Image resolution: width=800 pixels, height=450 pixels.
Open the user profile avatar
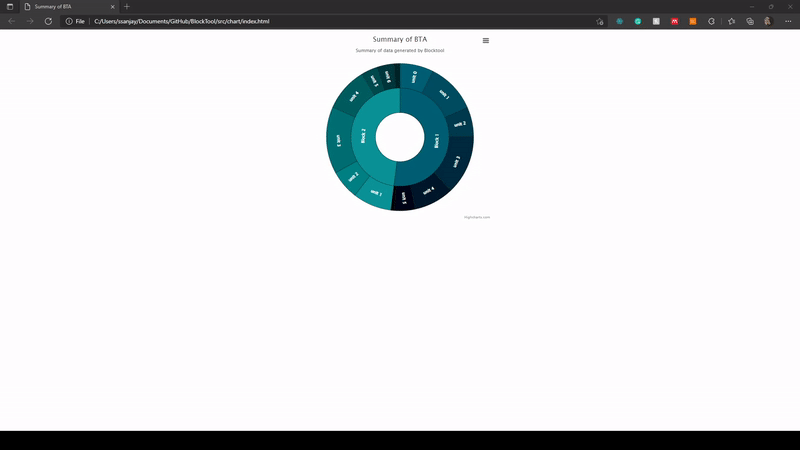click(x=768, y=21)
